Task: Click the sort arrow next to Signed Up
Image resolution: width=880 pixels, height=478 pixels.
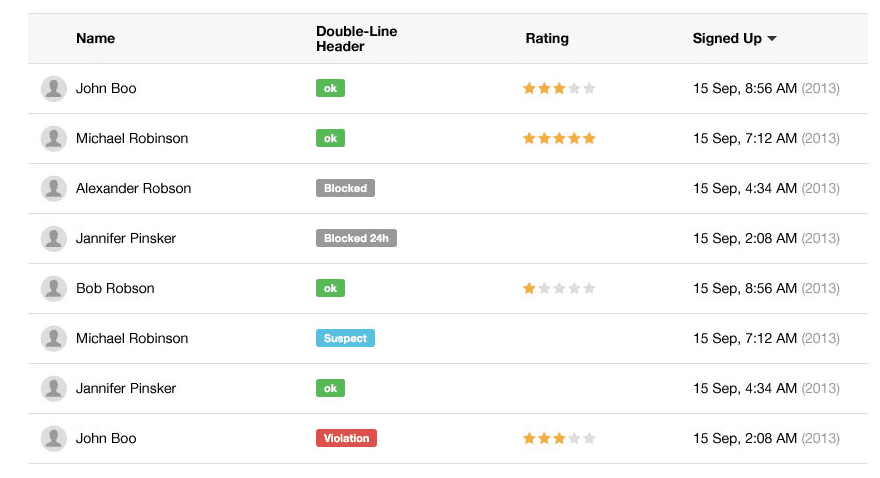Action: pos(772,39)
